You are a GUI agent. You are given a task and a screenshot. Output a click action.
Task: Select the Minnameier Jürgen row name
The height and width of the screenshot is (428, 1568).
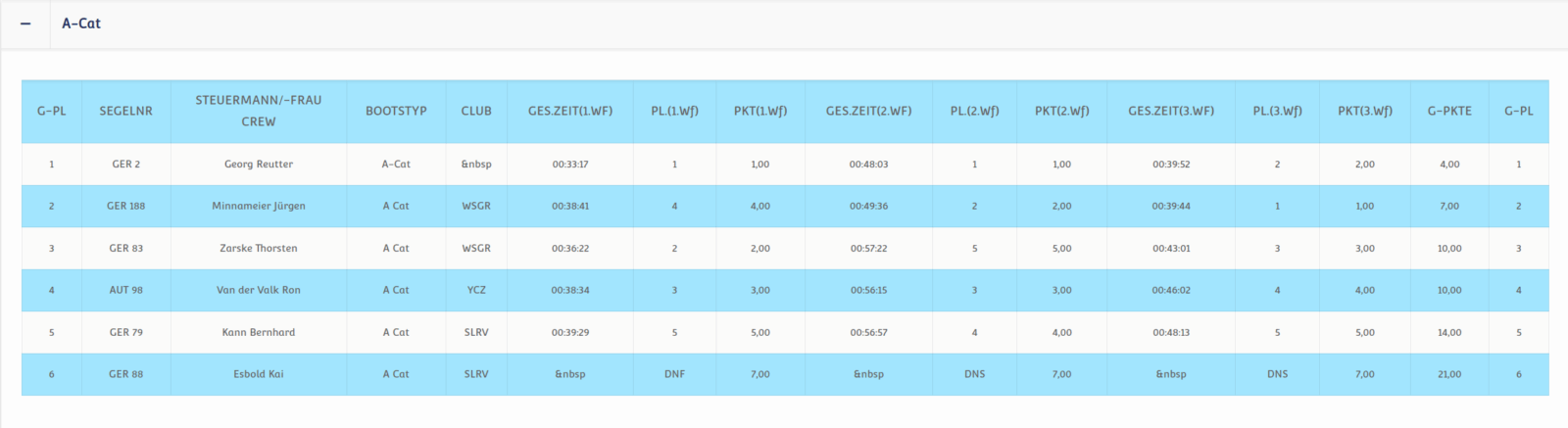pyautogui.click(x=258, y=207)
